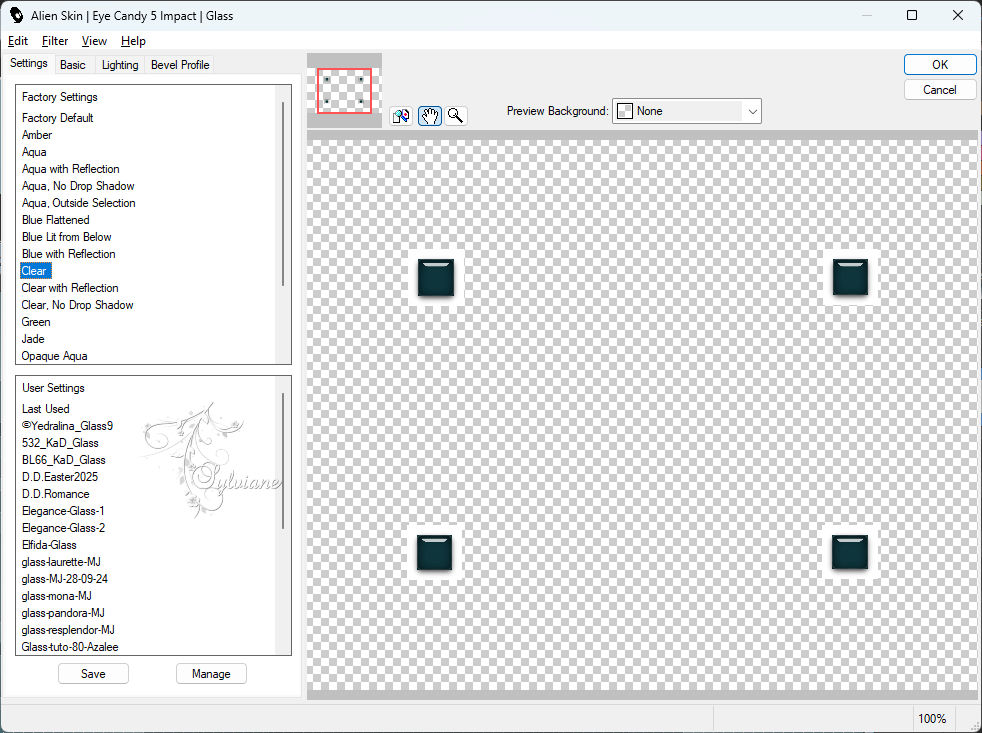Screen dimensions: 982x733
Task: Open the Filter menu
Action: pyautogui.click(x=54, y=41)
